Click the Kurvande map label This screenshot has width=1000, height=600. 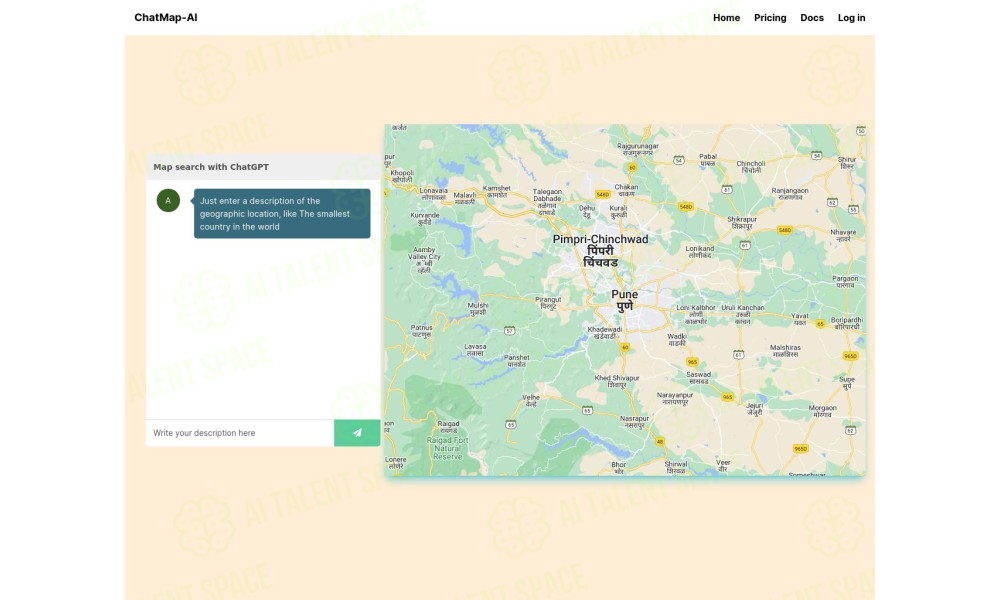click(x=425, y=219)
